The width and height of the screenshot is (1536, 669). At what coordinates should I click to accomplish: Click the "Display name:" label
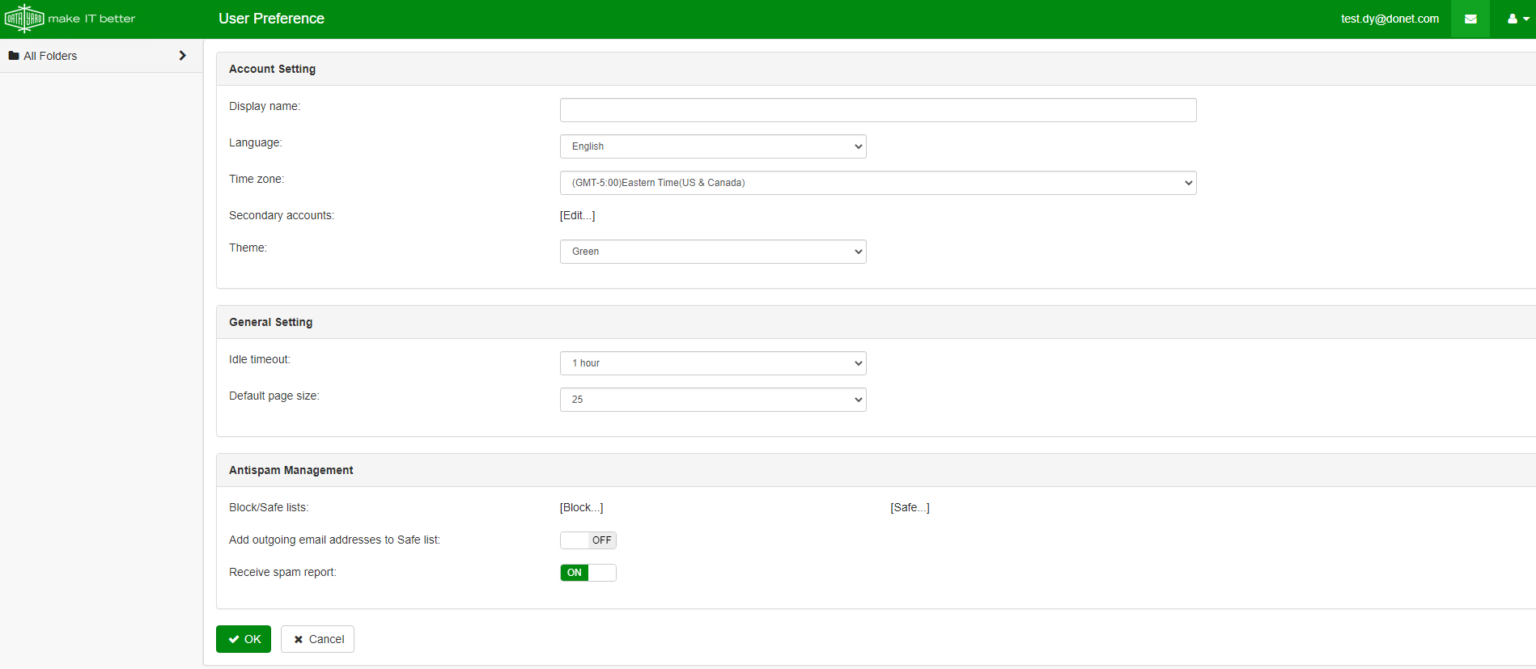[265, 106]
